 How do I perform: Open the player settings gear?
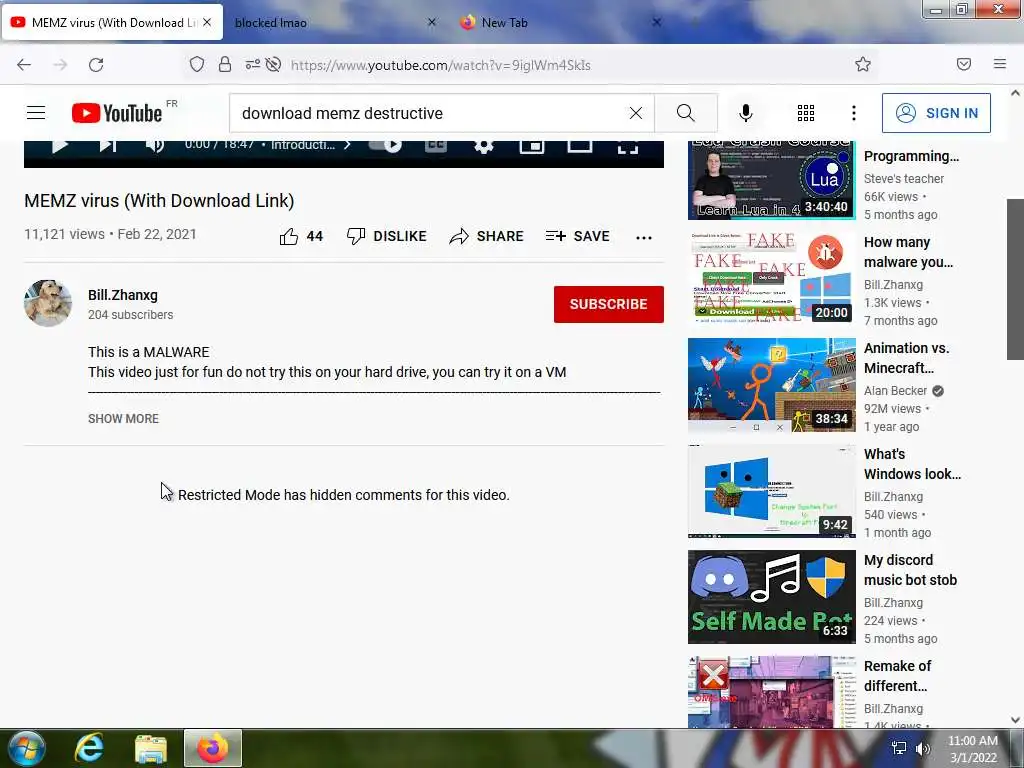click(484, 146)
